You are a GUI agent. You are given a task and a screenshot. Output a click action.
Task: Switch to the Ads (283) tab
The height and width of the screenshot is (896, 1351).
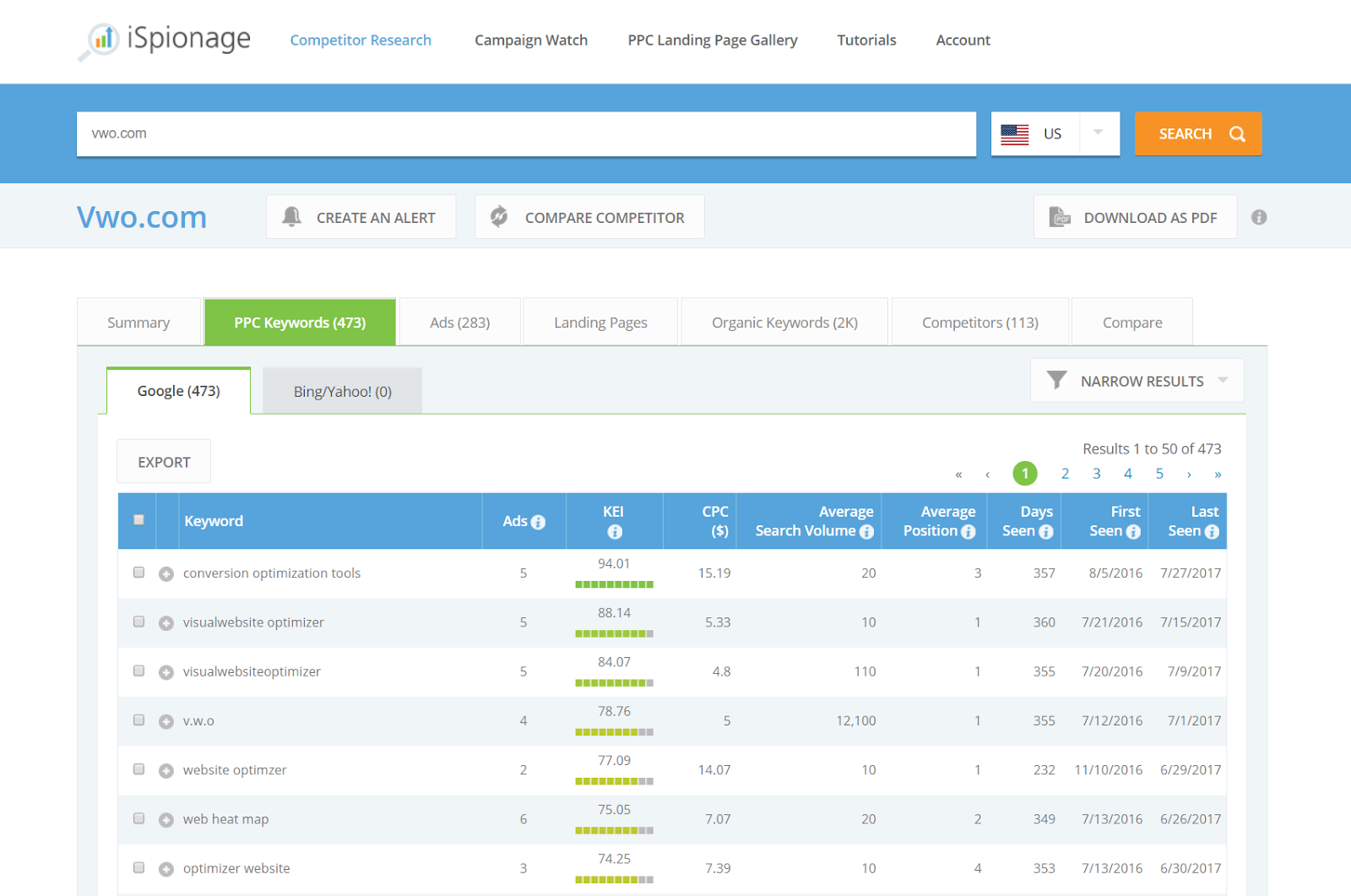point(459,322)
